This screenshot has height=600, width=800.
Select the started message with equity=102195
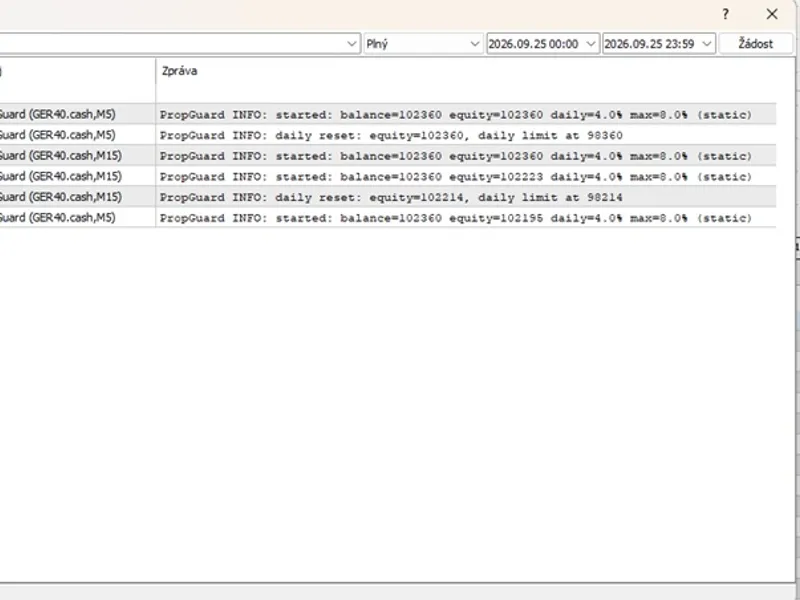pyautogui.click(x=456, y=218)
